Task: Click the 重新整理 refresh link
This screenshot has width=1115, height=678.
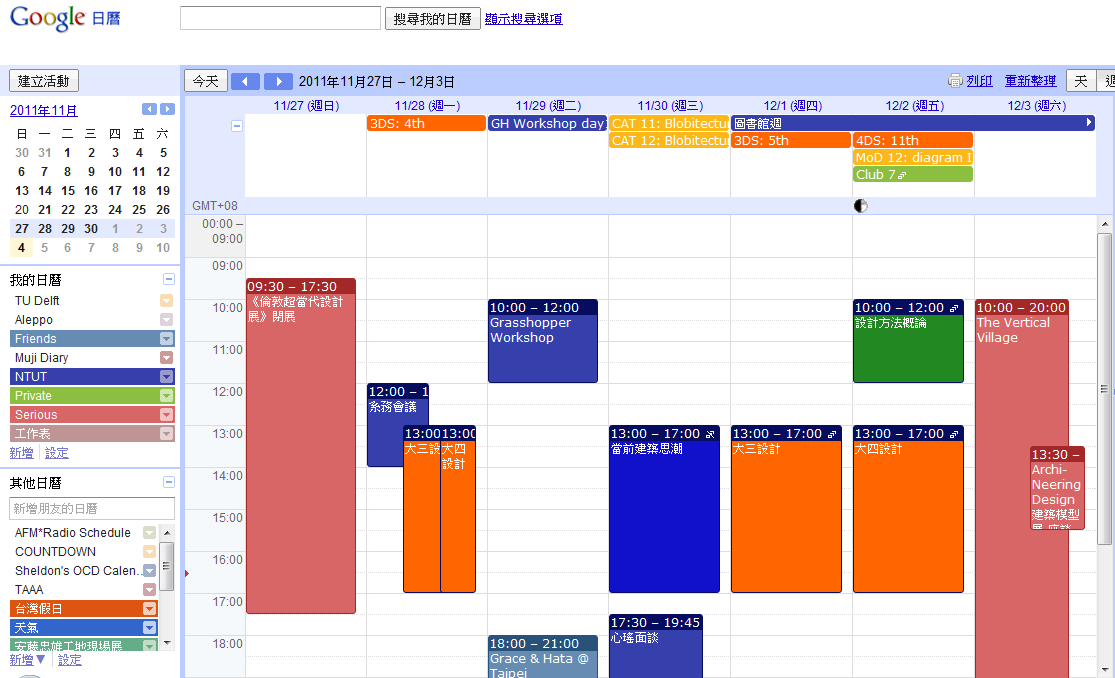Action: tap(1030, 81)
